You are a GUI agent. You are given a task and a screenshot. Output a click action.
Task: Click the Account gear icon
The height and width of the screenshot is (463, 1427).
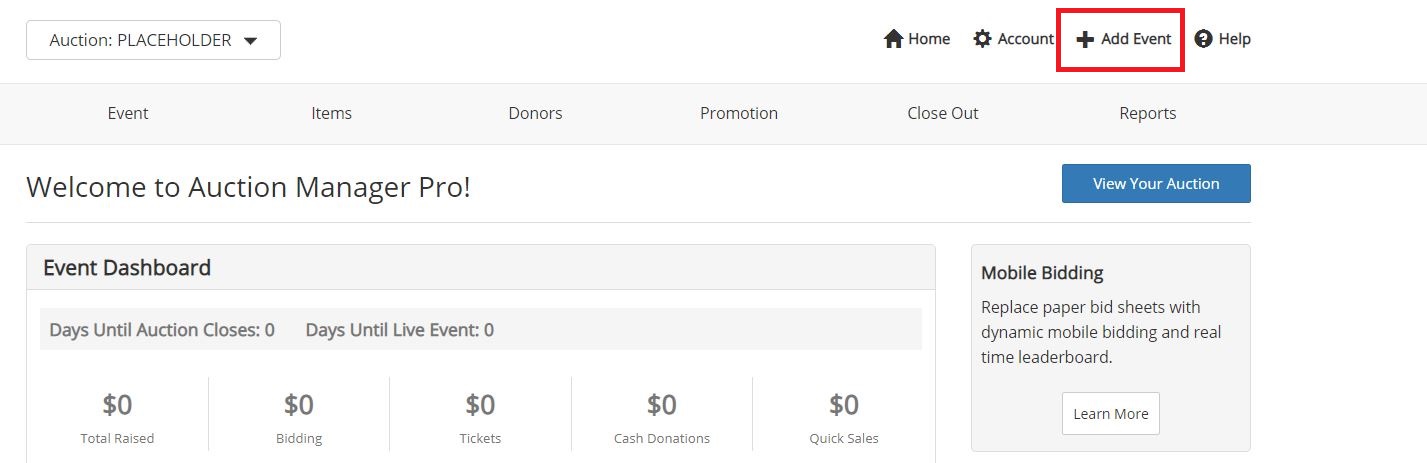click(x=983, y=39)
